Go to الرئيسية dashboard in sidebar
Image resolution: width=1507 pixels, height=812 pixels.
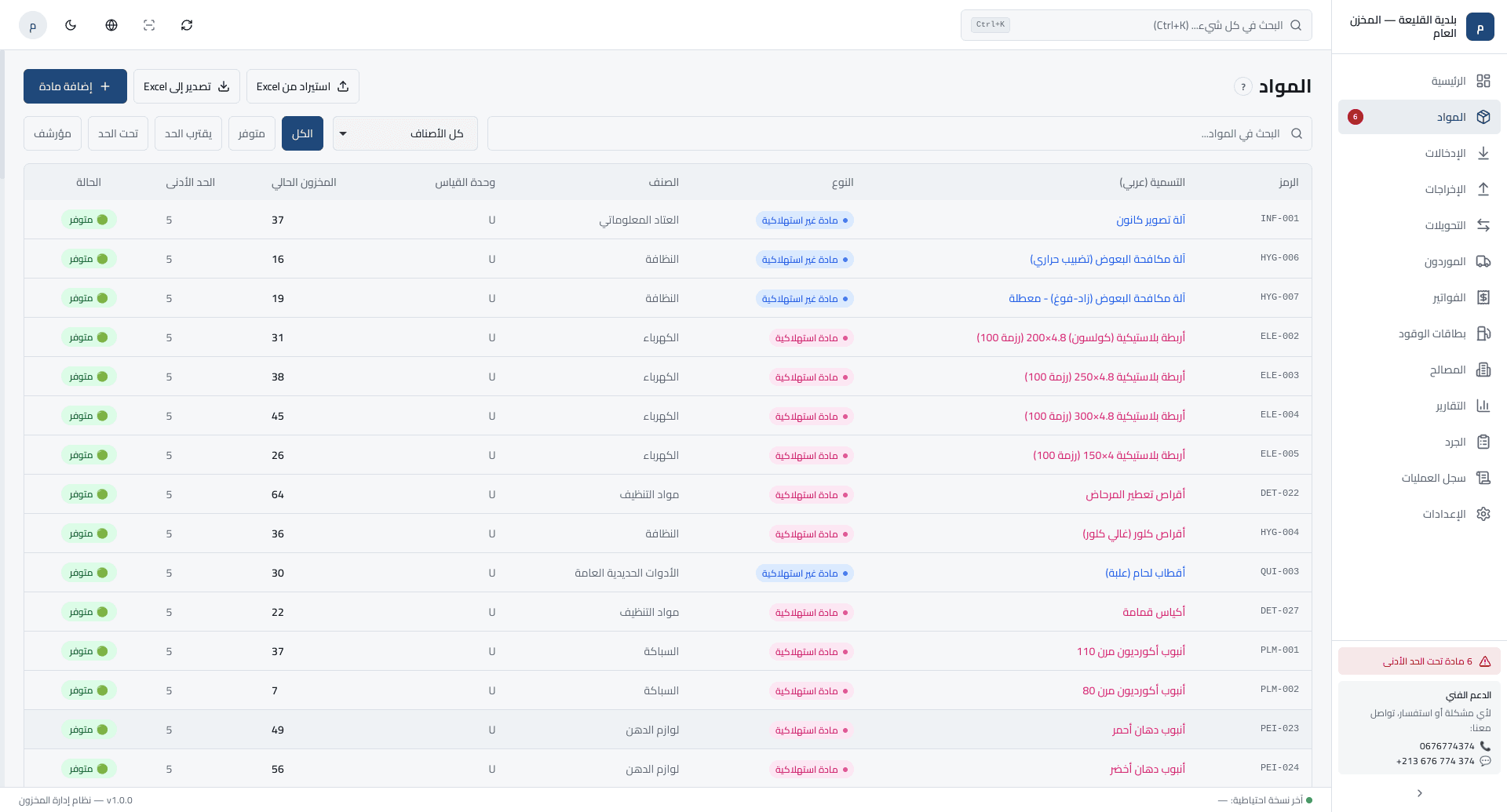pyautogui.click(x=1419, y=81)
